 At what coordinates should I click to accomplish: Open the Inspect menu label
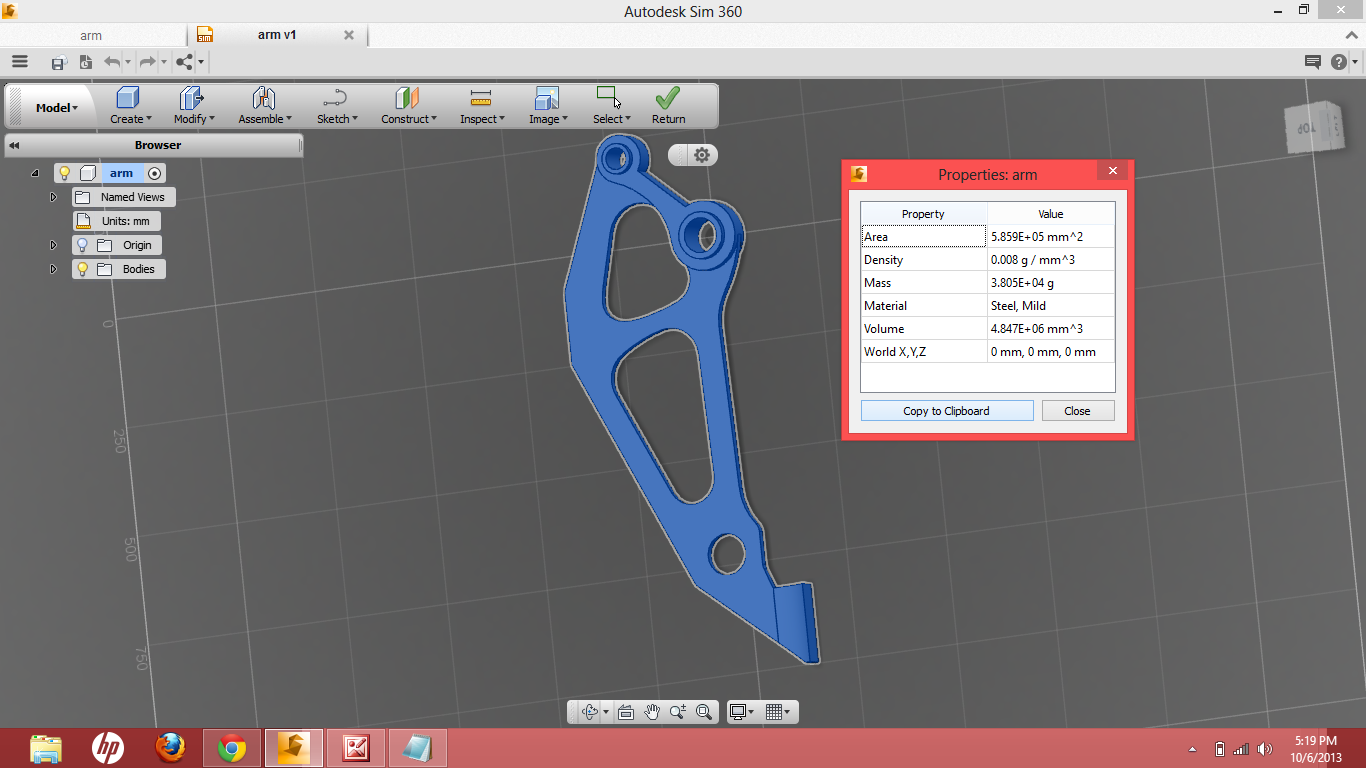click(x=482, y=119)
